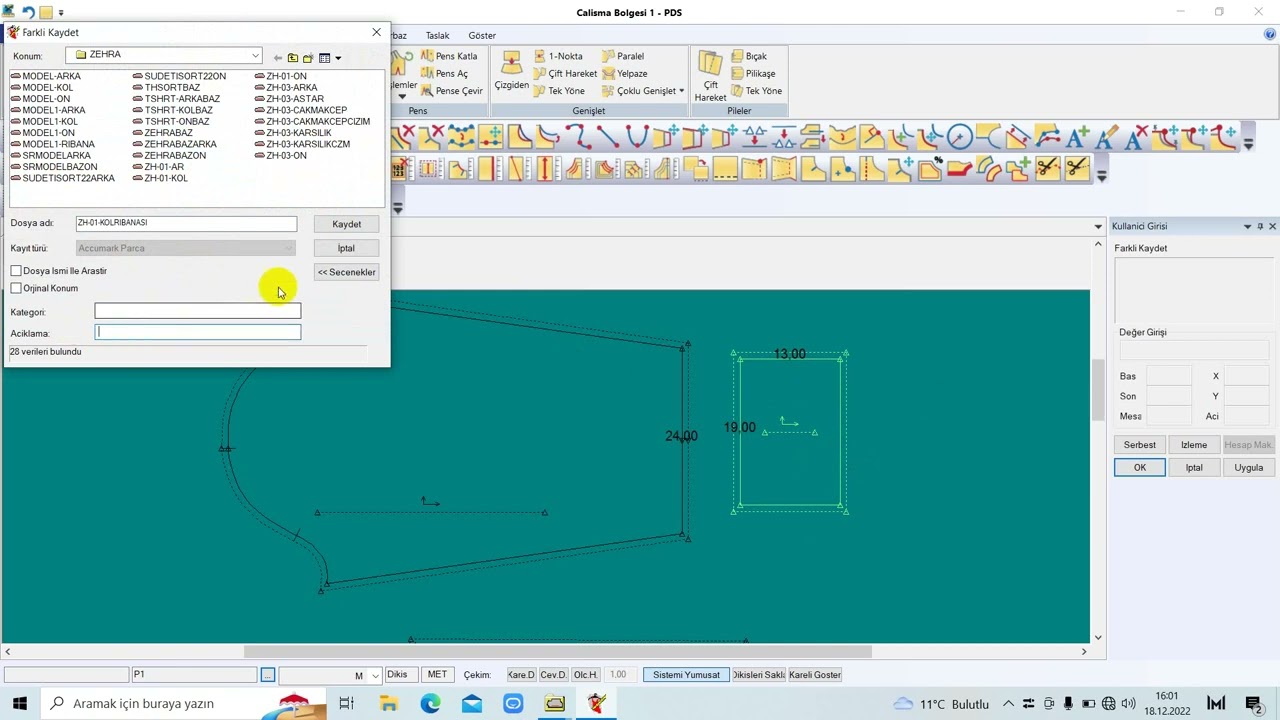Click the horizontal scrollbar under the drawing area
1280x720 pixels.
557,652
